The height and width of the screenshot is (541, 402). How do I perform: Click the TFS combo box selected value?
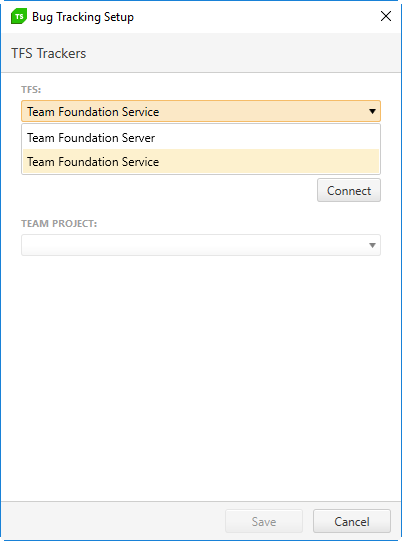[x=93, y=111]
